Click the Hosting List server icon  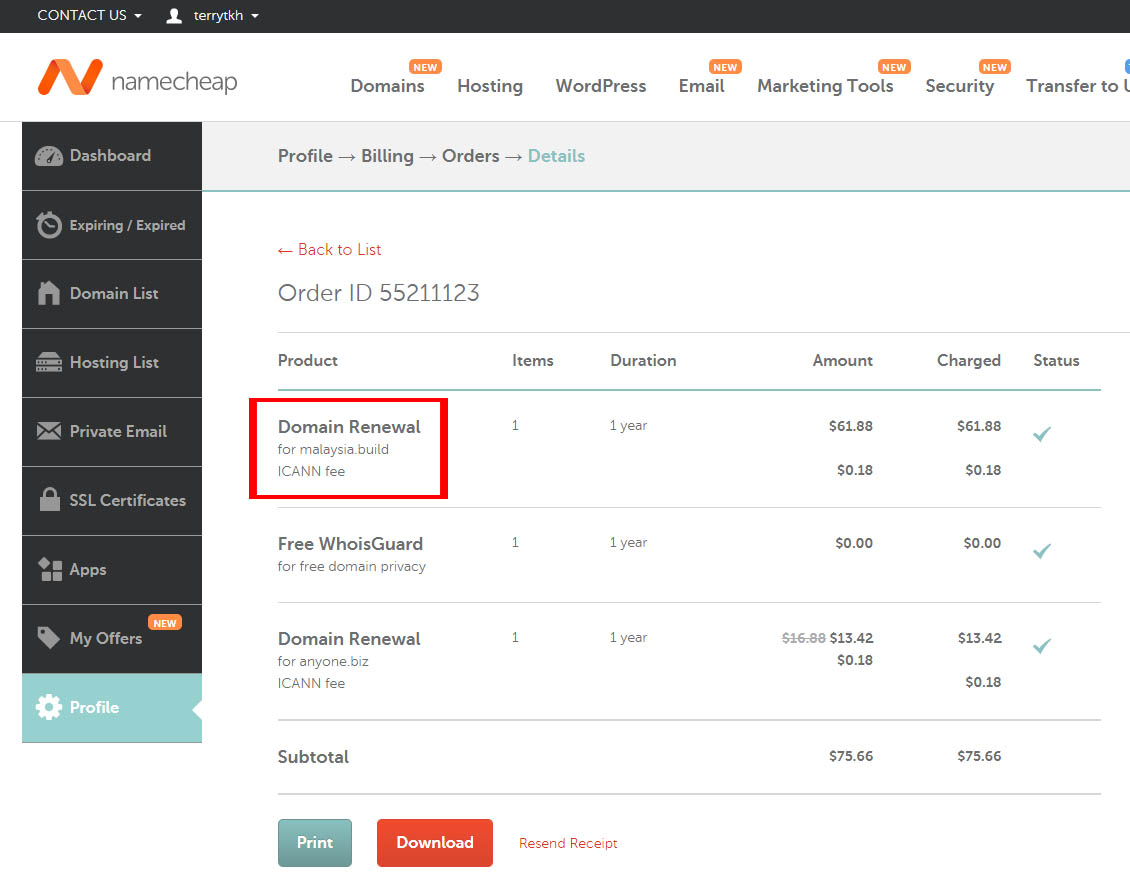[x=49, y=362]
